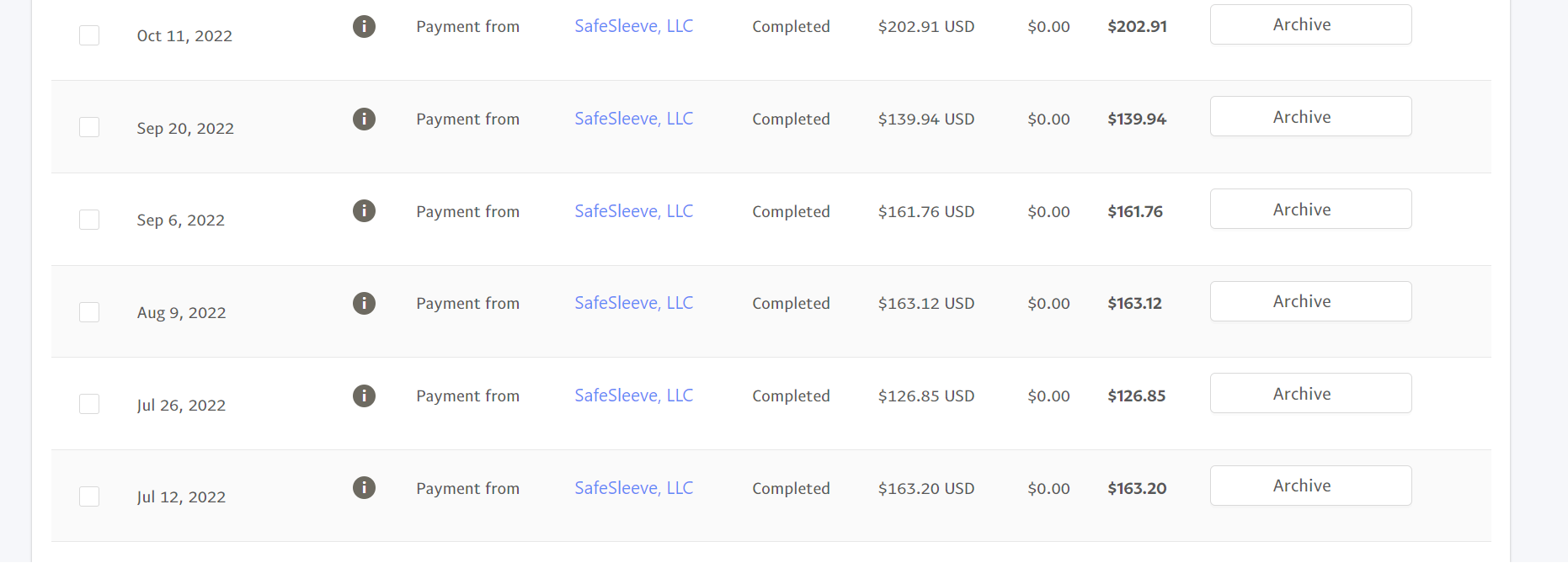Toggle checkbox beside Jul 26, 2022
The image size is (1568, 584).
pos(89,404)
